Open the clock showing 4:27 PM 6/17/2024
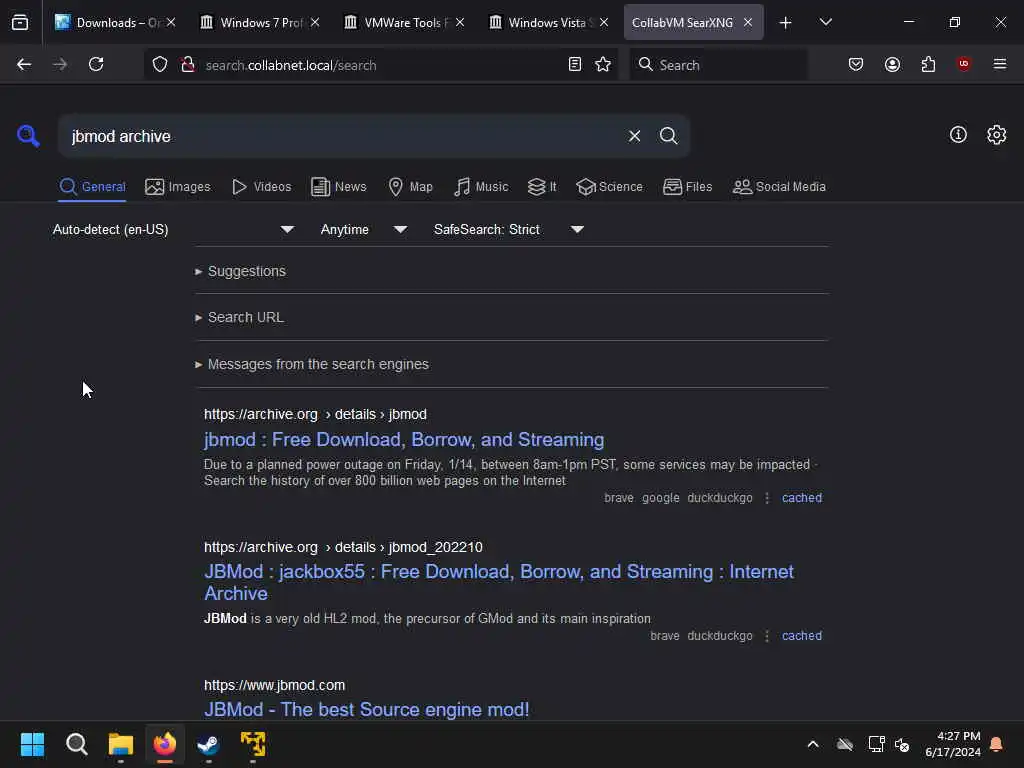 (x=953, y=744)
